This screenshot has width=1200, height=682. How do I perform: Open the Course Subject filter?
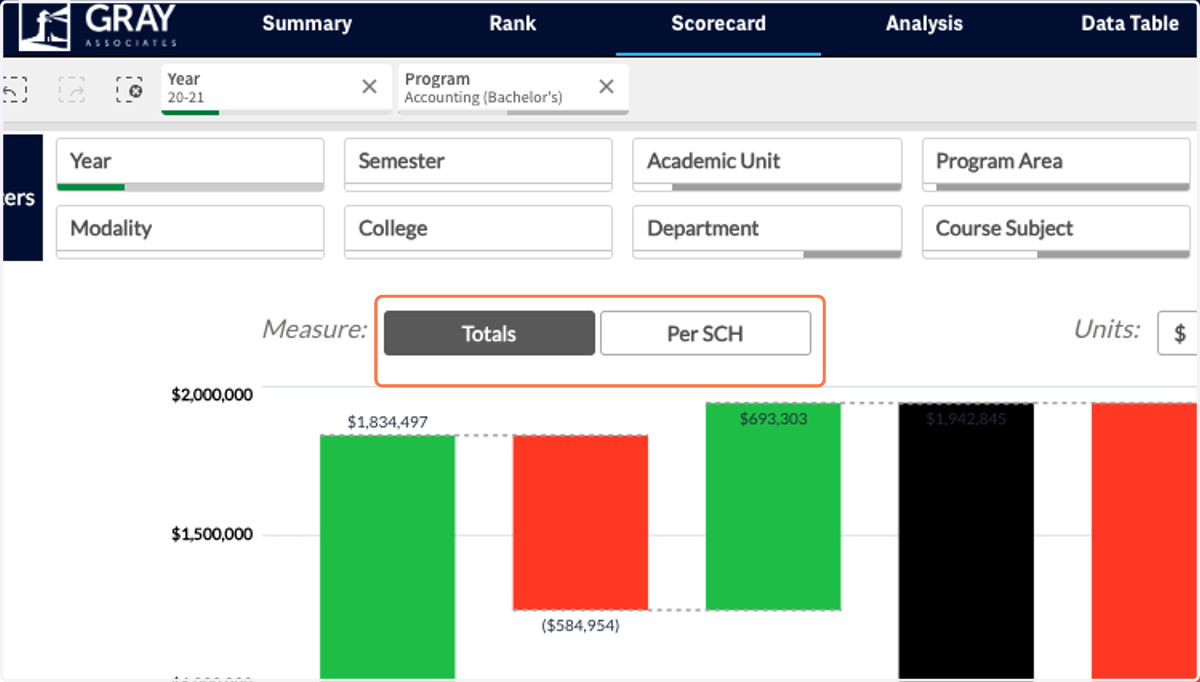click(x=1056, y=232)
